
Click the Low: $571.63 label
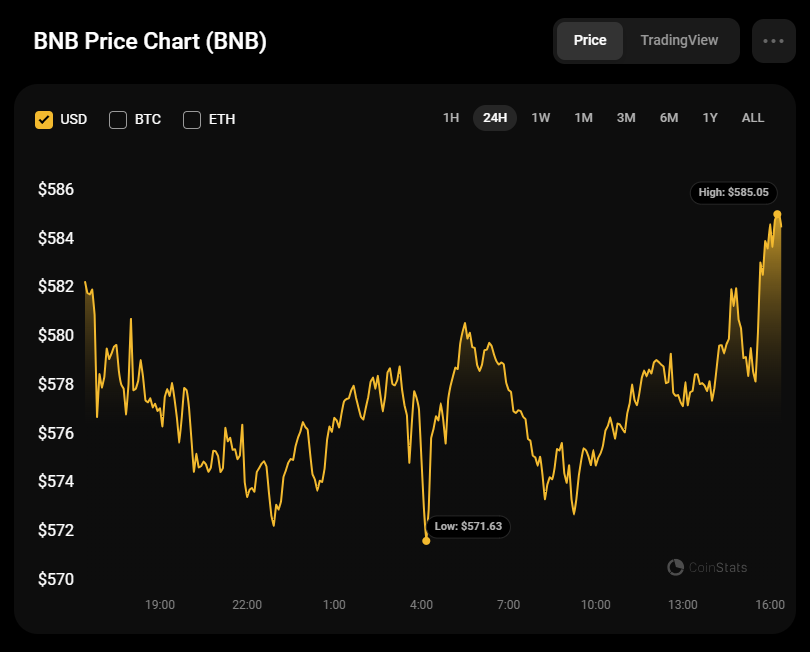click(x=468, y=526)
